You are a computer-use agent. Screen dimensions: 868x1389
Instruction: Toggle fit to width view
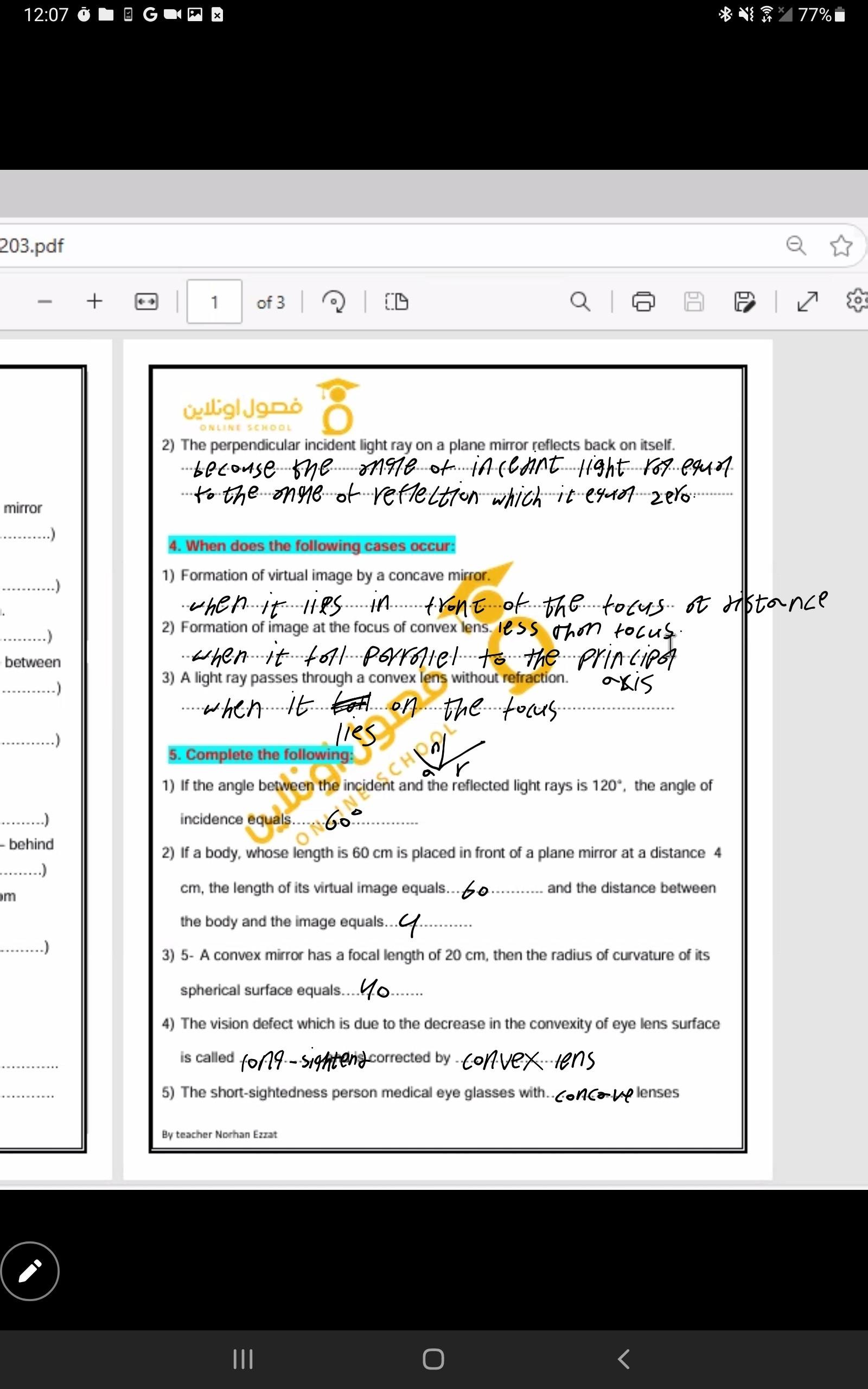click(x=146, y=301)
